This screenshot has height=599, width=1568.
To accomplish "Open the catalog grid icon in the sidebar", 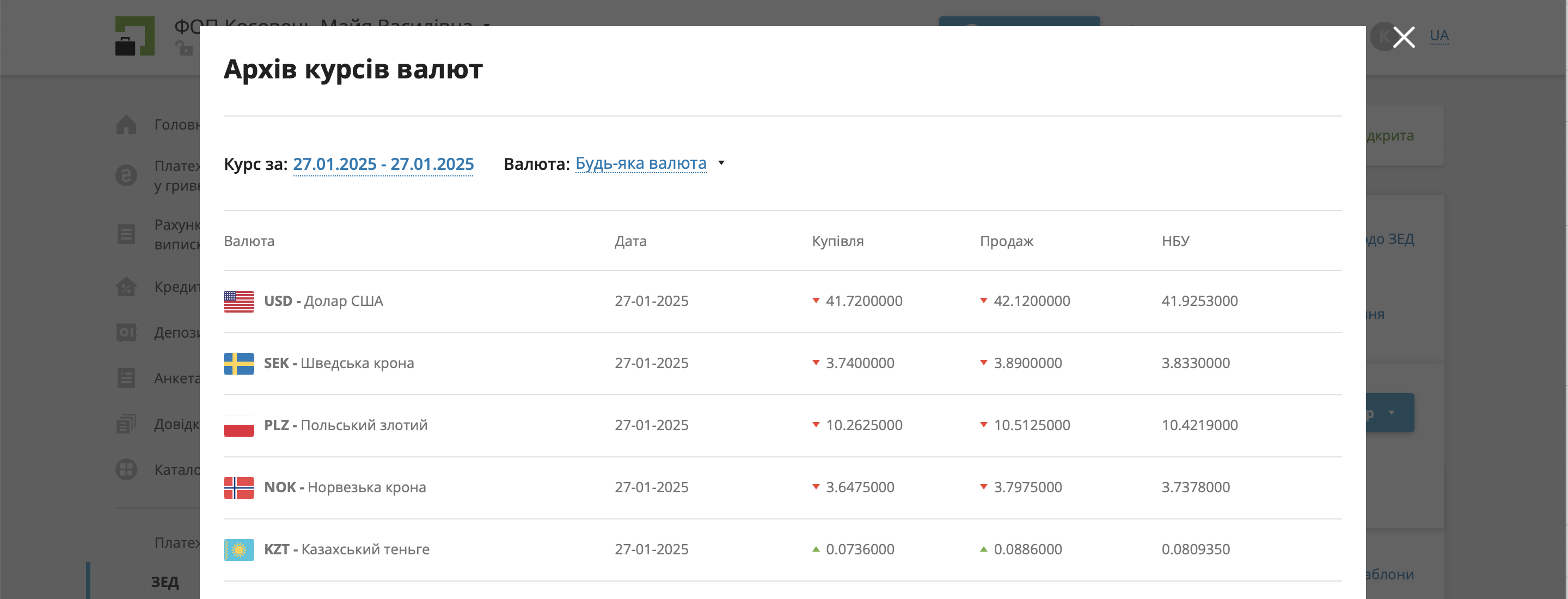I will (126, 469).
